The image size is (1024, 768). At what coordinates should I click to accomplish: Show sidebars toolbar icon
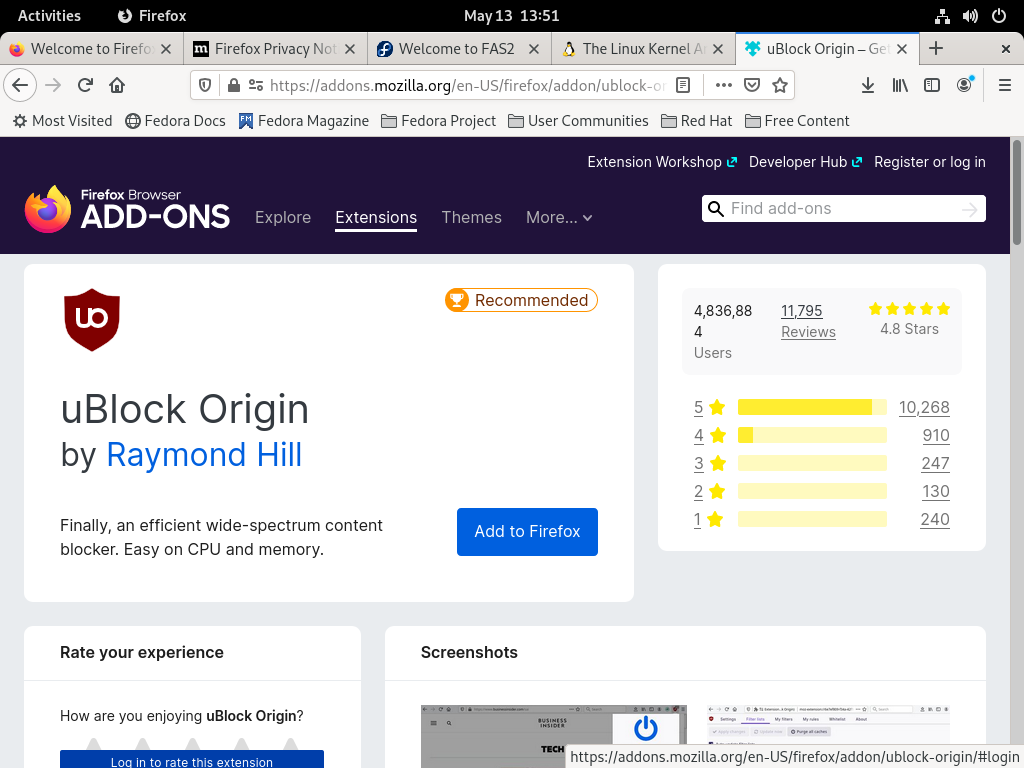pyautogui.click(x=932, y=85)
